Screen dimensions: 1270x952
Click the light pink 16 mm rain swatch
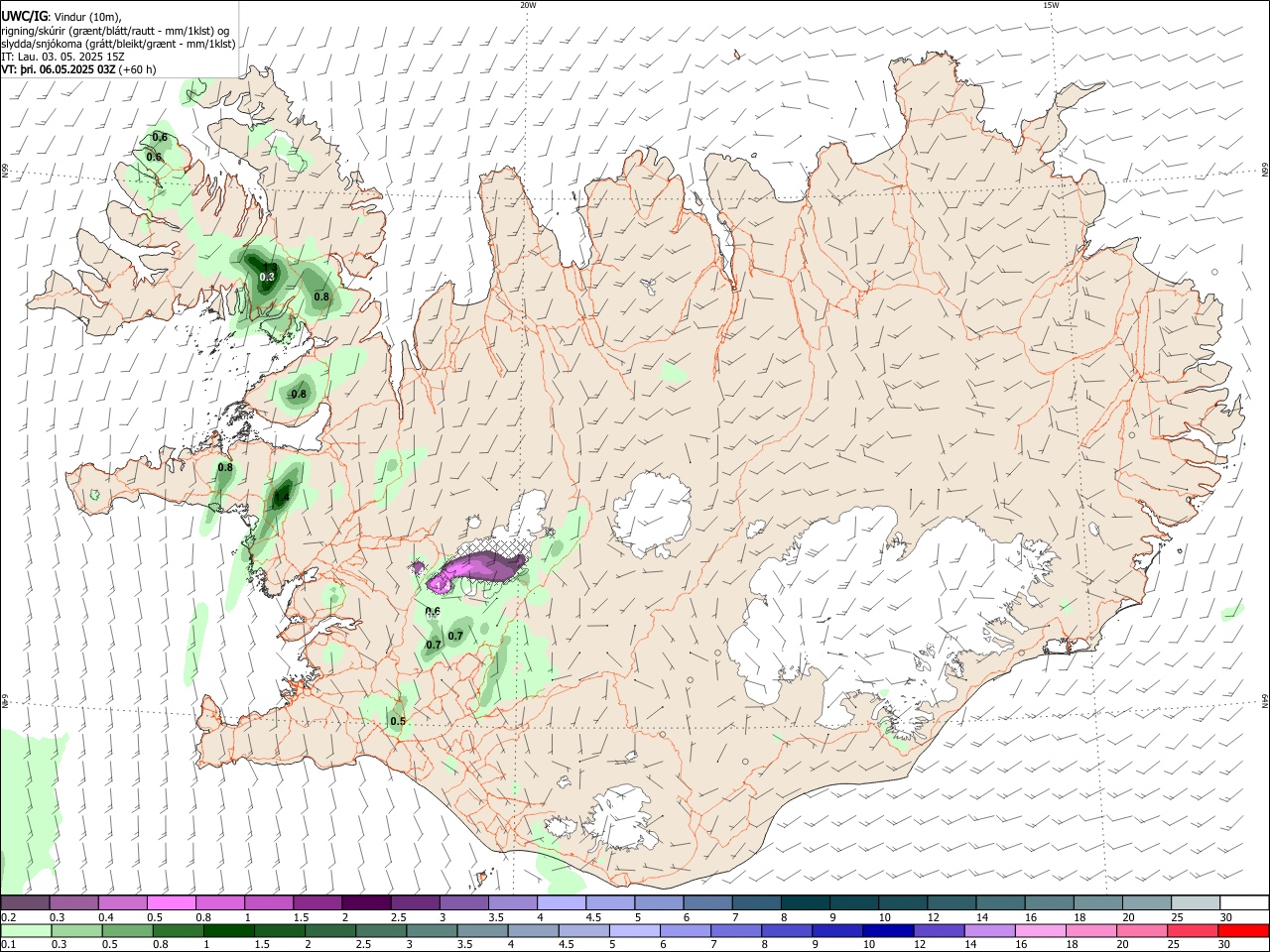tap(1041, 930)
